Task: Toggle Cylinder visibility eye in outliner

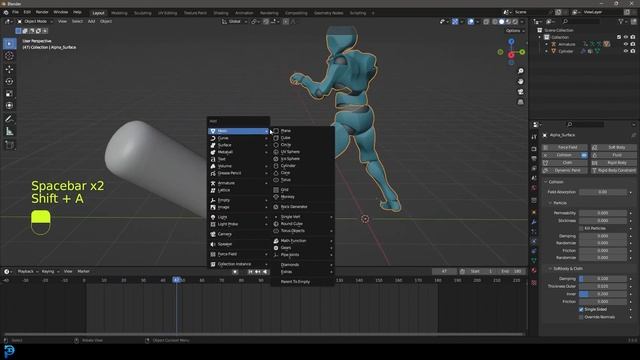Action: [626, 51]
